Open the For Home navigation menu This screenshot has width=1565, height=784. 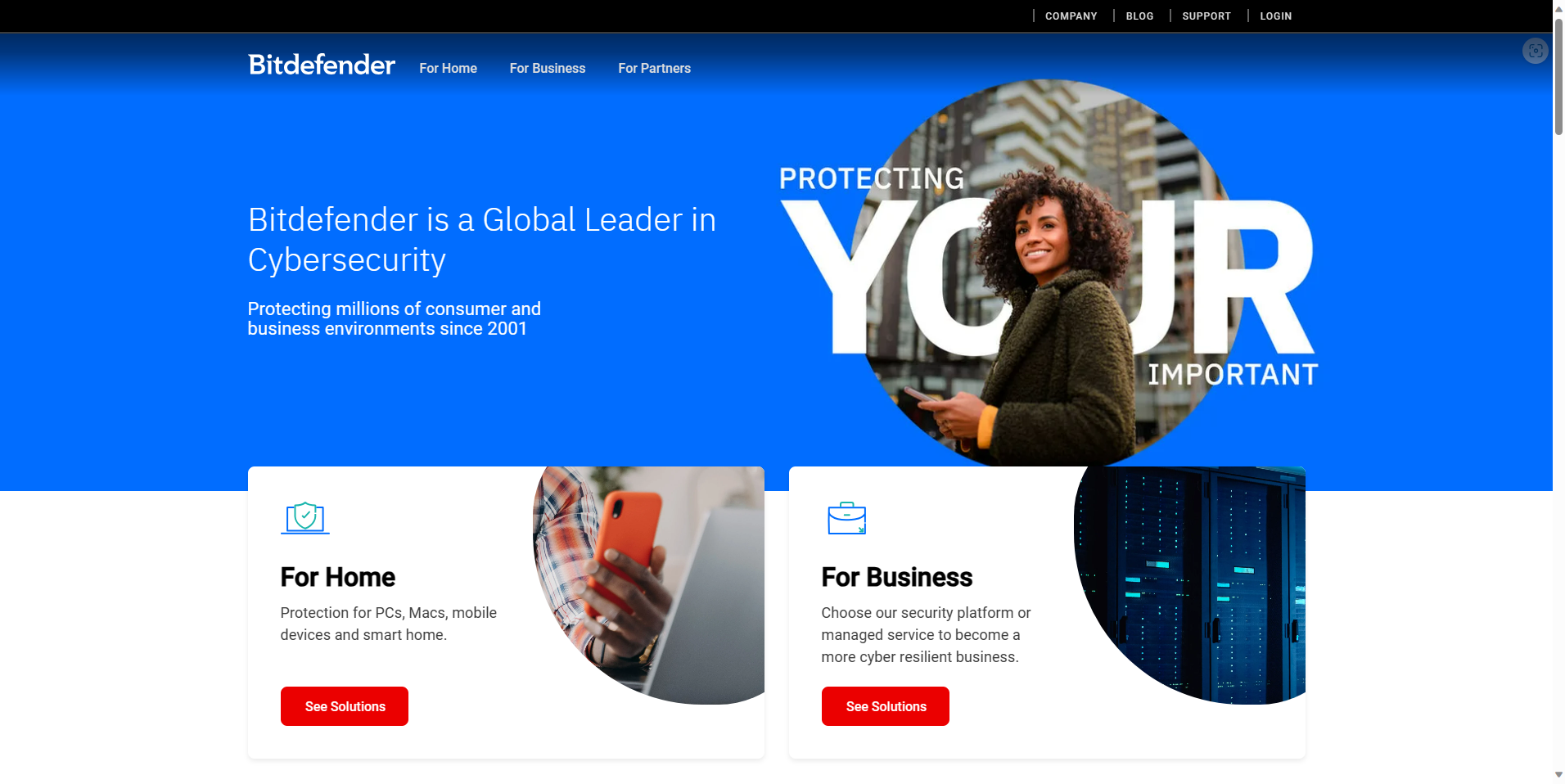pyautogui.click(x=448, y=69)
